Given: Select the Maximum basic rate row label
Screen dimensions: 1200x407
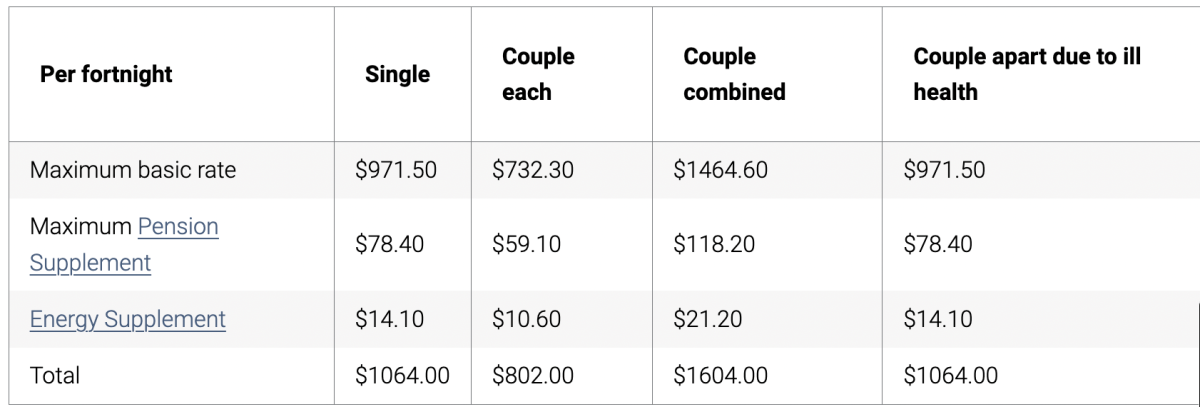Looking at the screenshot, I should click(x=133, y=170).
